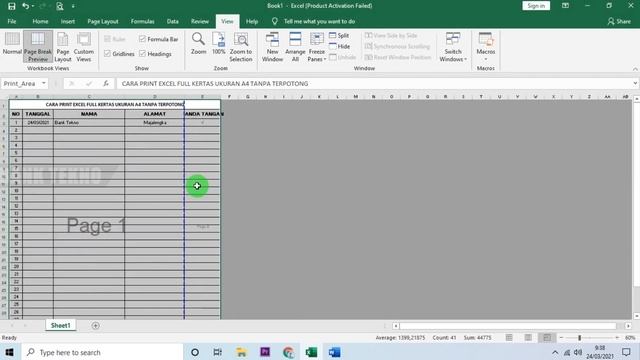This screenshot has width=640, height=360.
Task: Open the notification center
Action: [x=626, y=352]
